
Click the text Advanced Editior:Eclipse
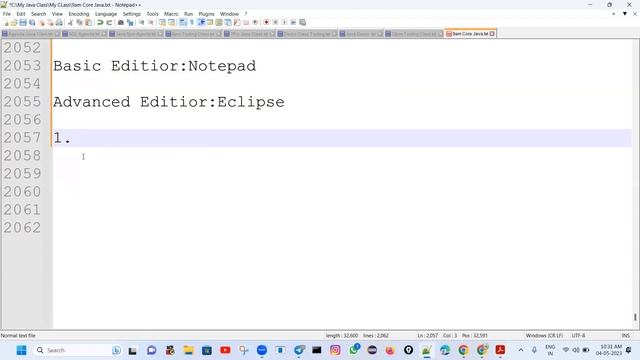pyautogui.click(x=169, y=102)
